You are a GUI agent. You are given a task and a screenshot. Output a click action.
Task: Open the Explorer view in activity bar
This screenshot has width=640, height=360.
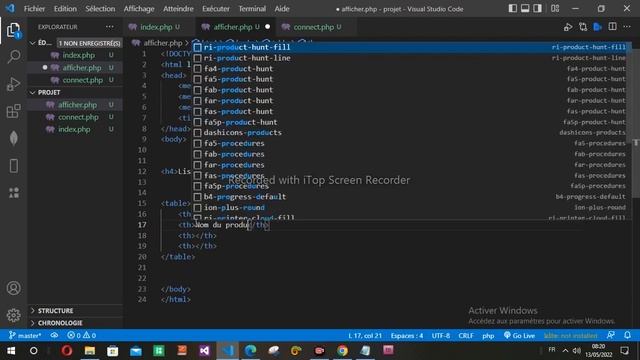tap(13, 30)
